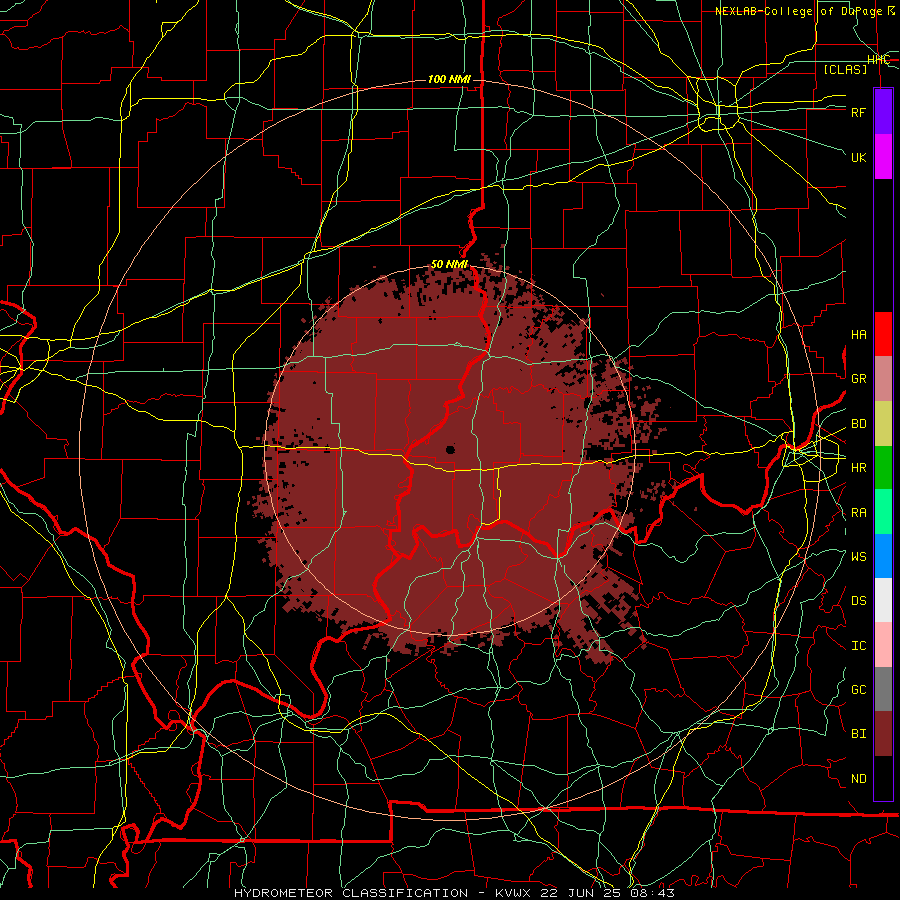The image size is (900, 900).
Task: Click the GR legend label
Action: [x=858, y=379]
